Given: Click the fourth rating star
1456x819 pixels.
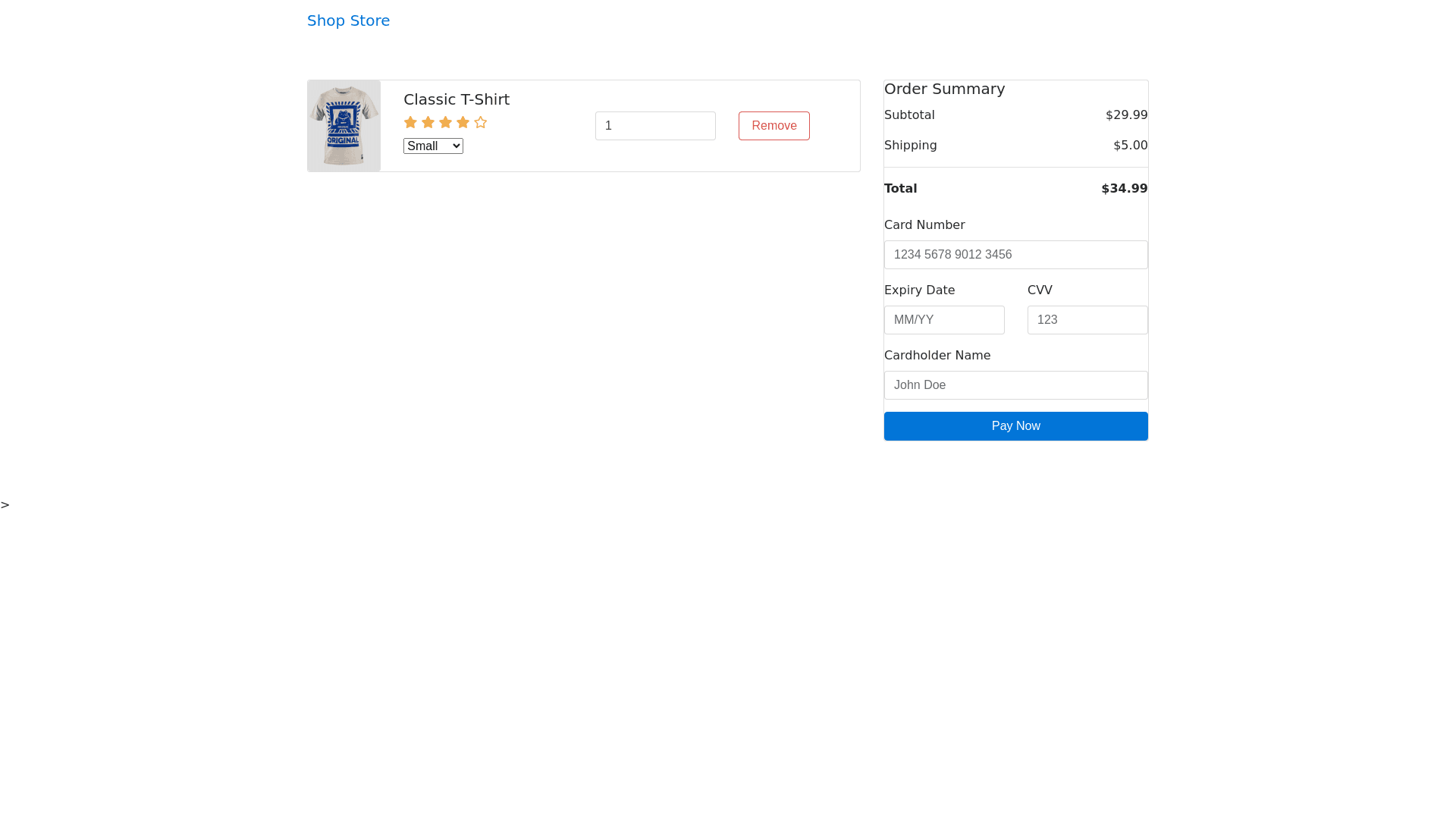Looking at the screenshot, I should (x=463, y=122).
